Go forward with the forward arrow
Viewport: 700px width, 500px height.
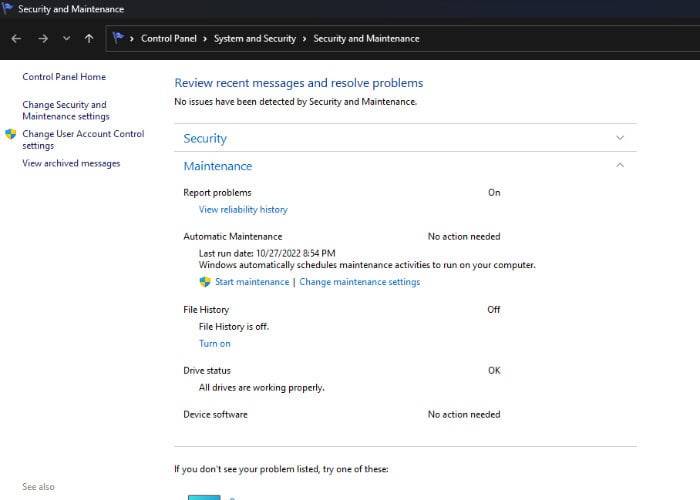pyautogui.click(x=43, y=39)
